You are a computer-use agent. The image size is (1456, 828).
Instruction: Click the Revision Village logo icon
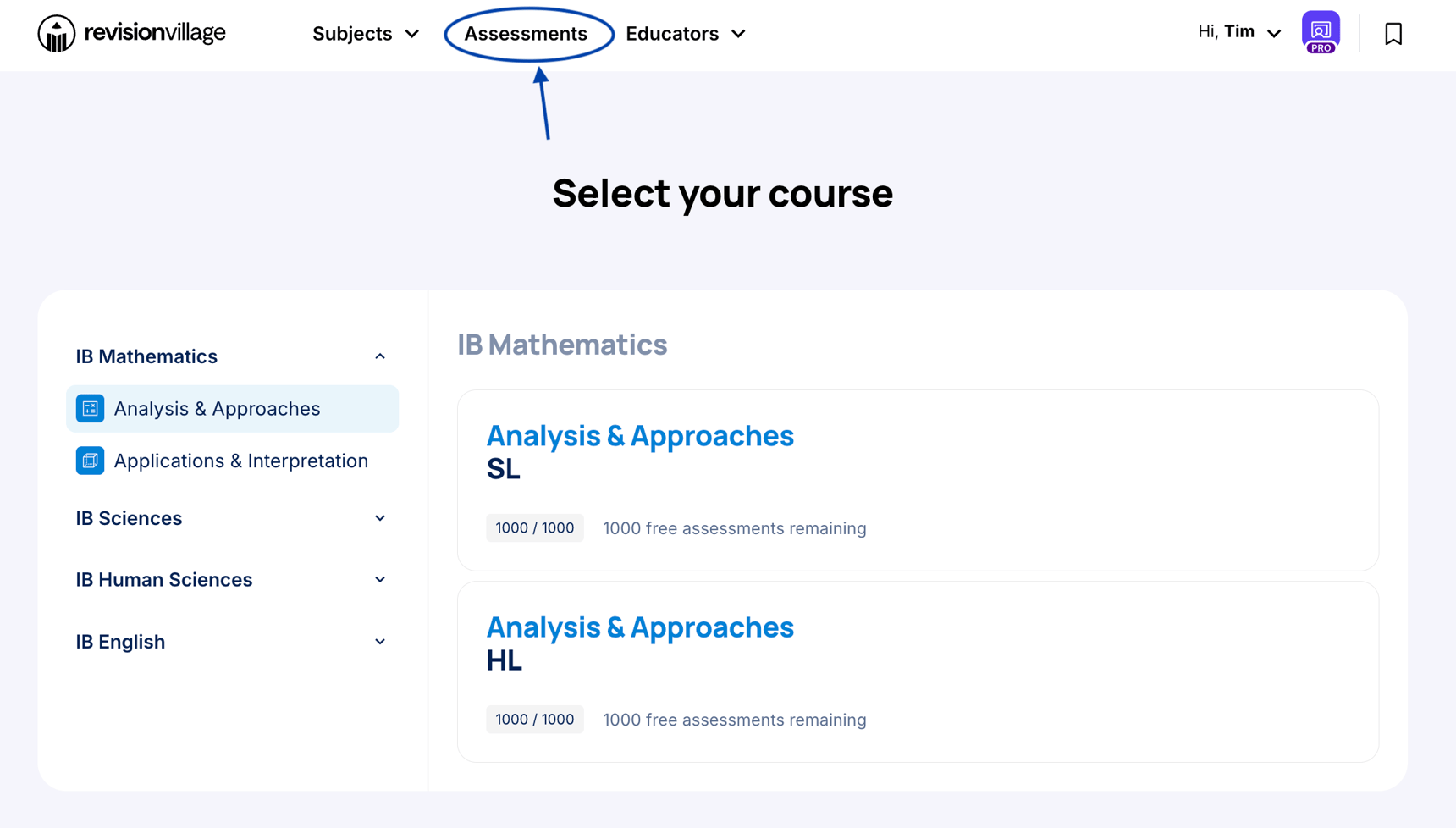[x=57, y=34]
